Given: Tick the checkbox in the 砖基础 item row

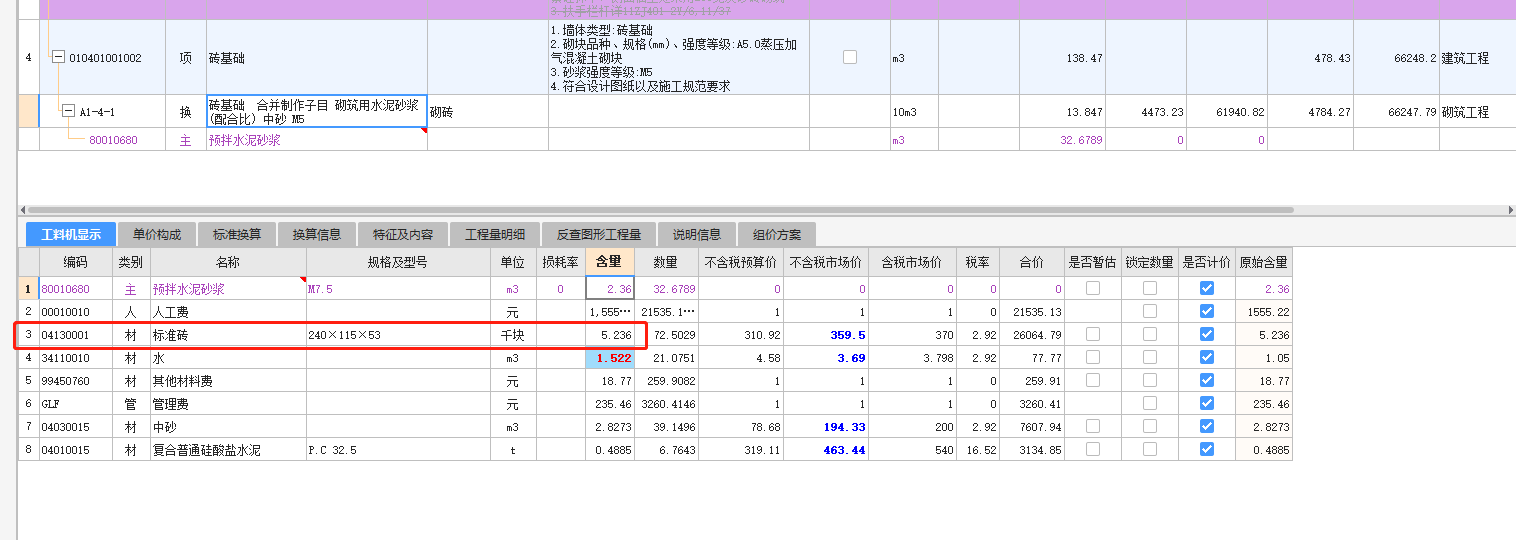Looking at the screenshot, I should click(850, 57).
